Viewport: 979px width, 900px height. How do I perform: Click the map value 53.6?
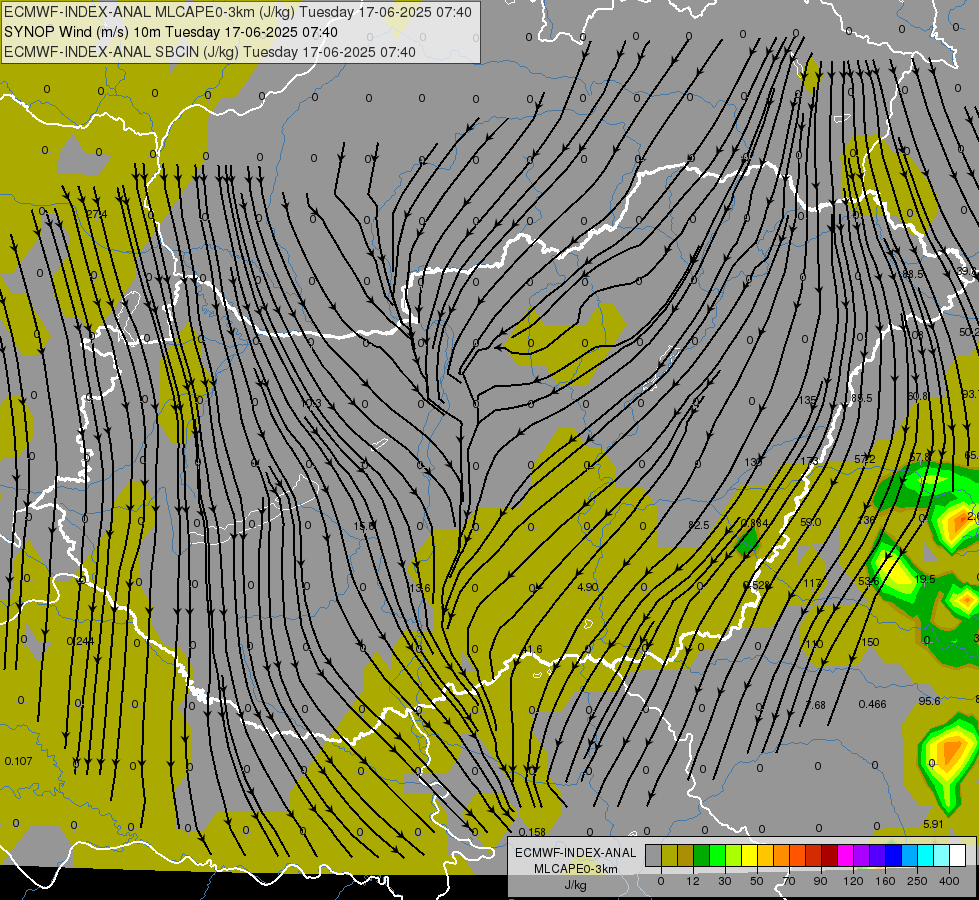tap(868, 581)
